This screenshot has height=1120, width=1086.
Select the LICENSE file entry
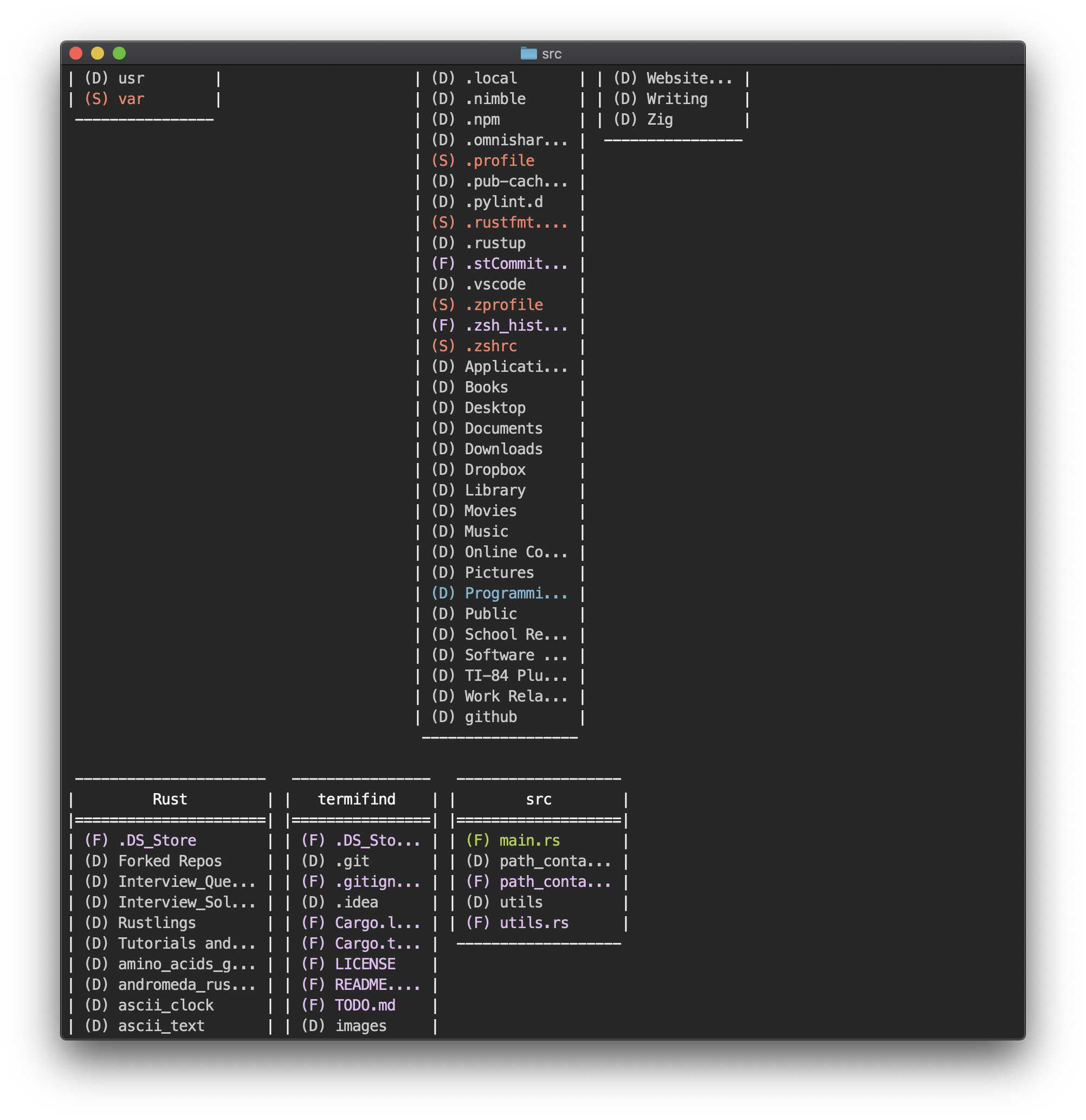(x=365, y=964)
